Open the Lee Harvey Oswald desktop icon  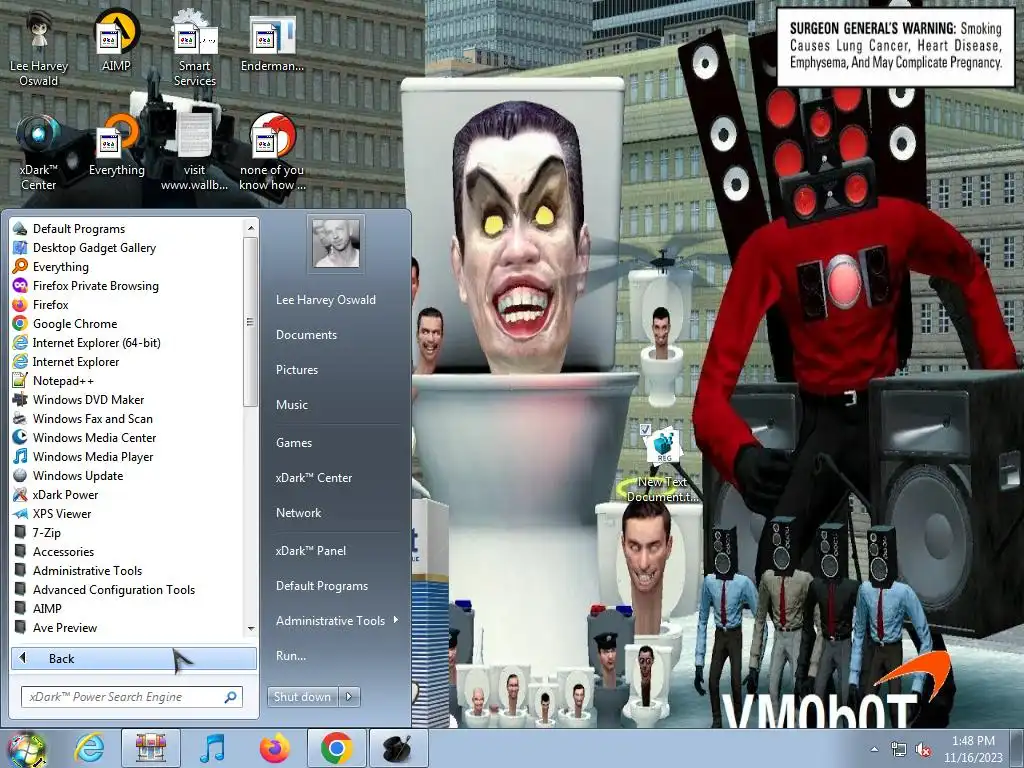tap(39, 48)
